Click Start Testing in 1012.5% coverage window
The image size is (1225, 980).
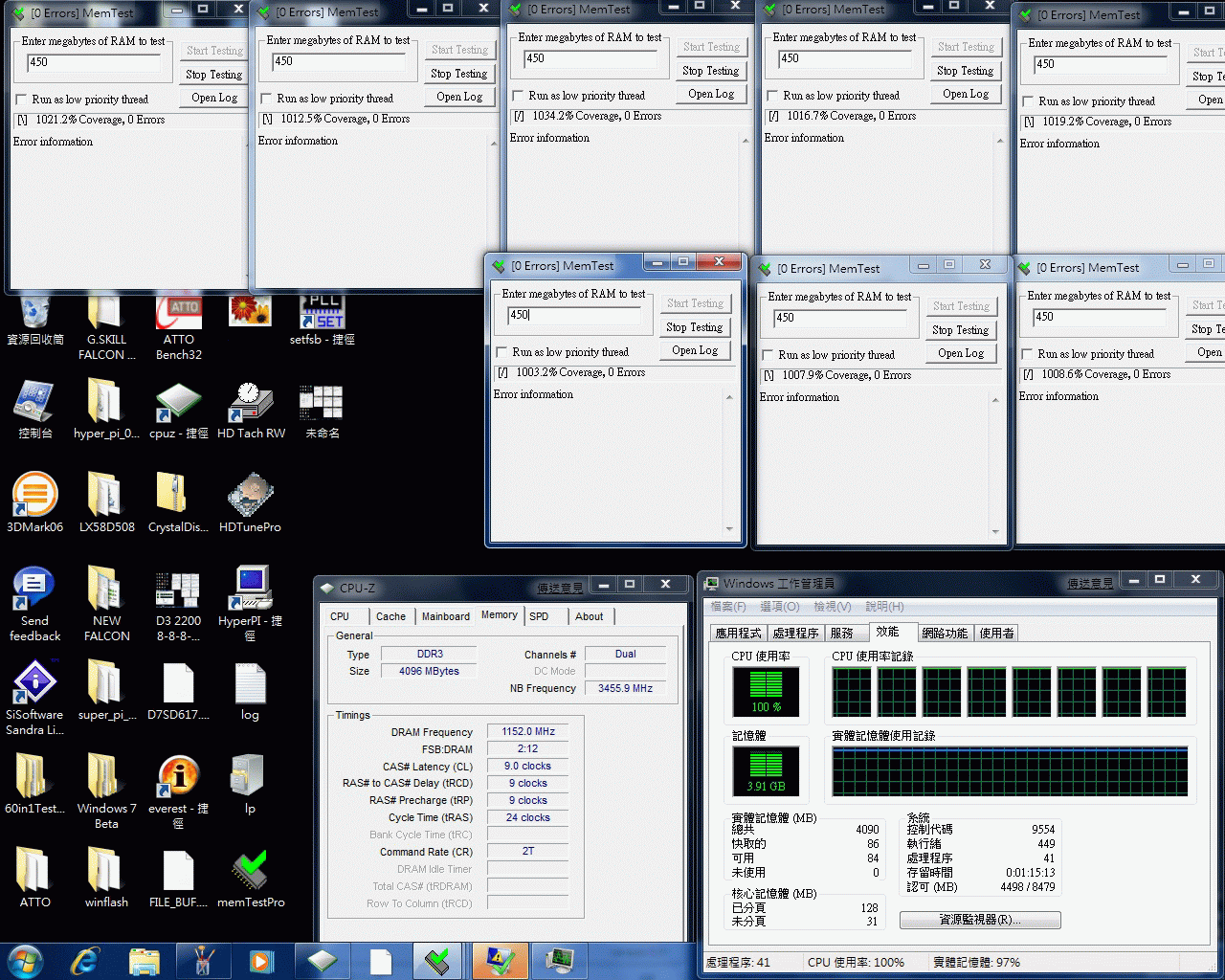(x=459, y=49)
